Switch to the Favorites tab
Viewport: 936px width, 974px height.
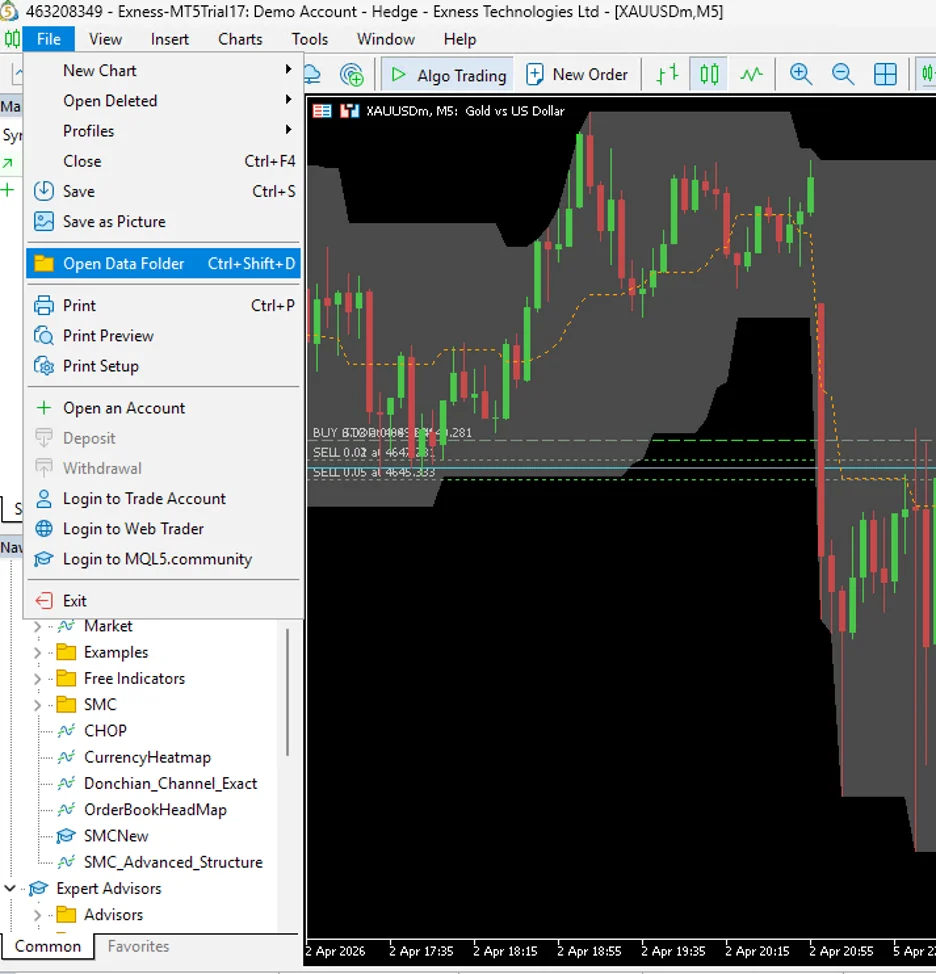tap(138, 946)
